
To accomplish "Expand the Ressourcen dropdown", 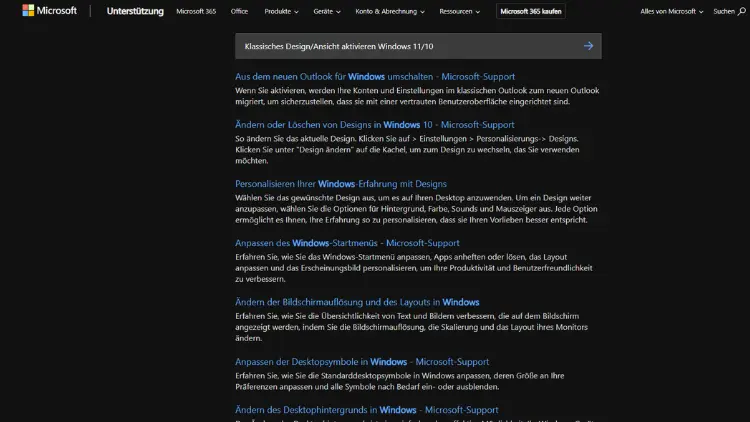I will (x=459, y=11).
